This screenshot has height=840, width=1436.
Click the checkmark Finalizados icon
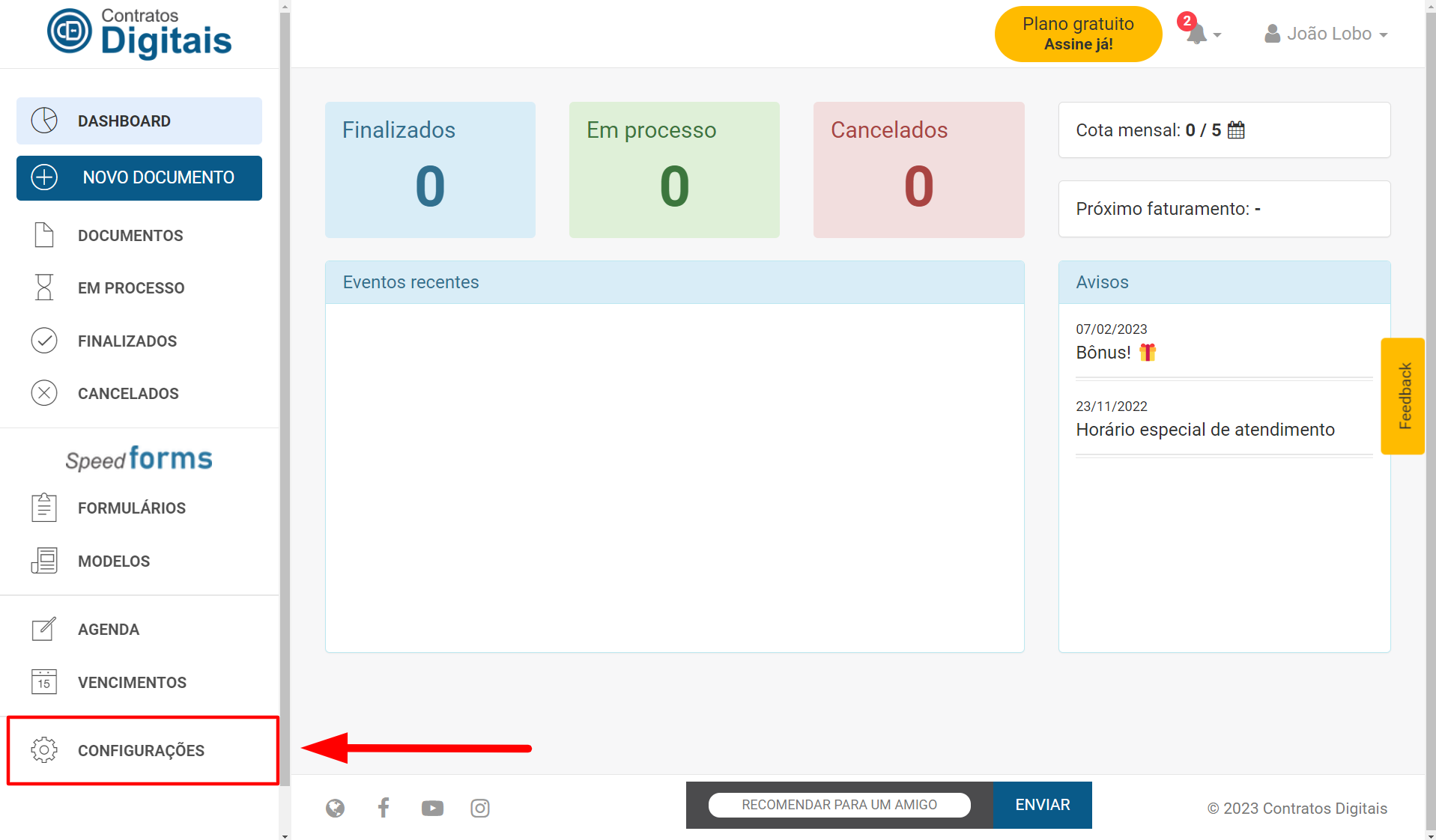click(44, 341)
